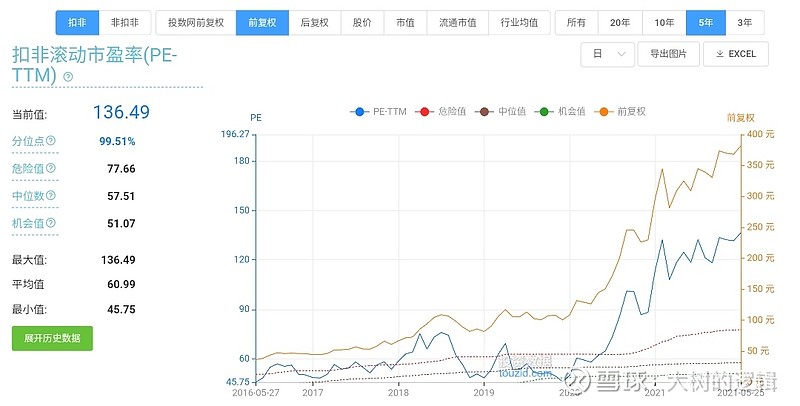
Task: Click help icon beside PE-TTM title
Action: pyautogui.click(x=68, y=76)
